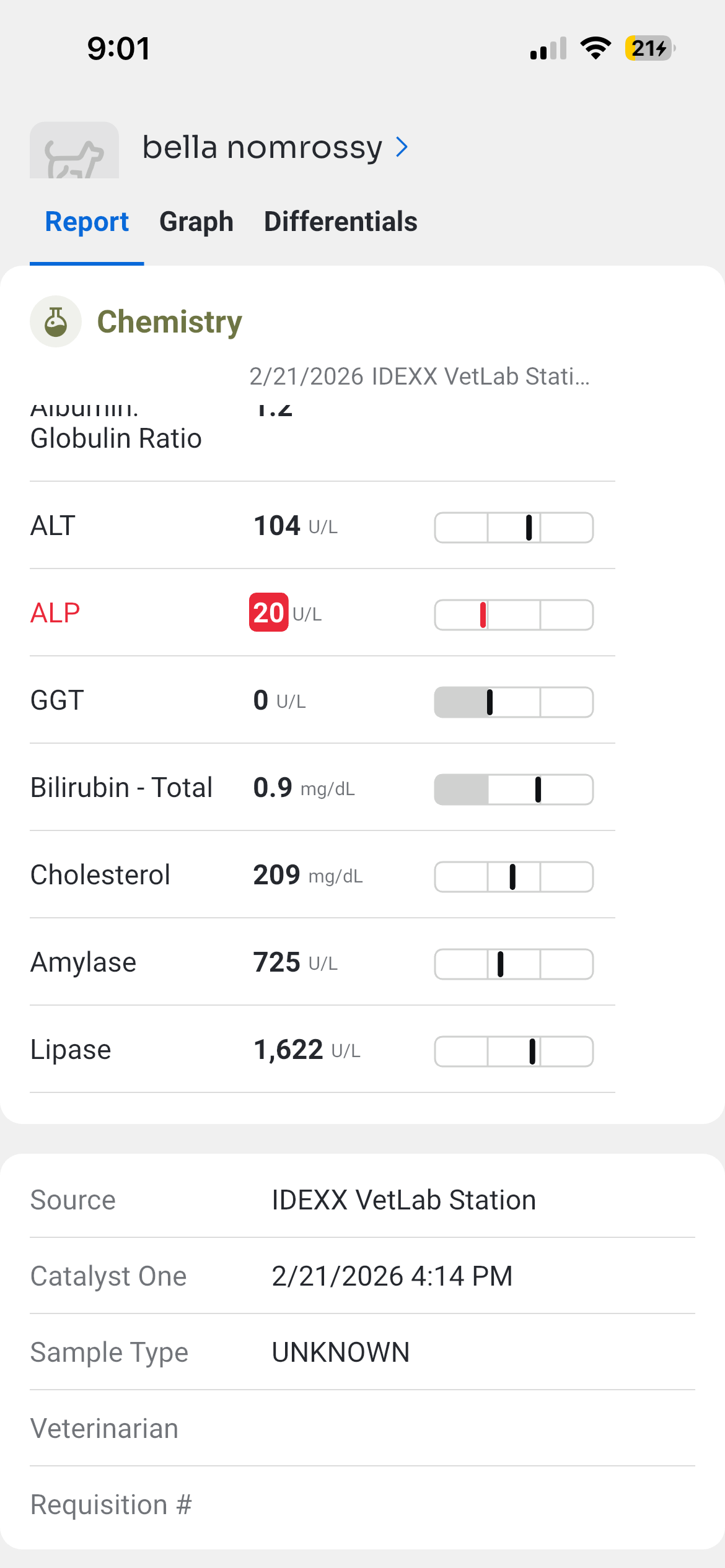Expand bella nomrossy patient chevron
The image size is (725, 1568).
click(x=402, y=147)
